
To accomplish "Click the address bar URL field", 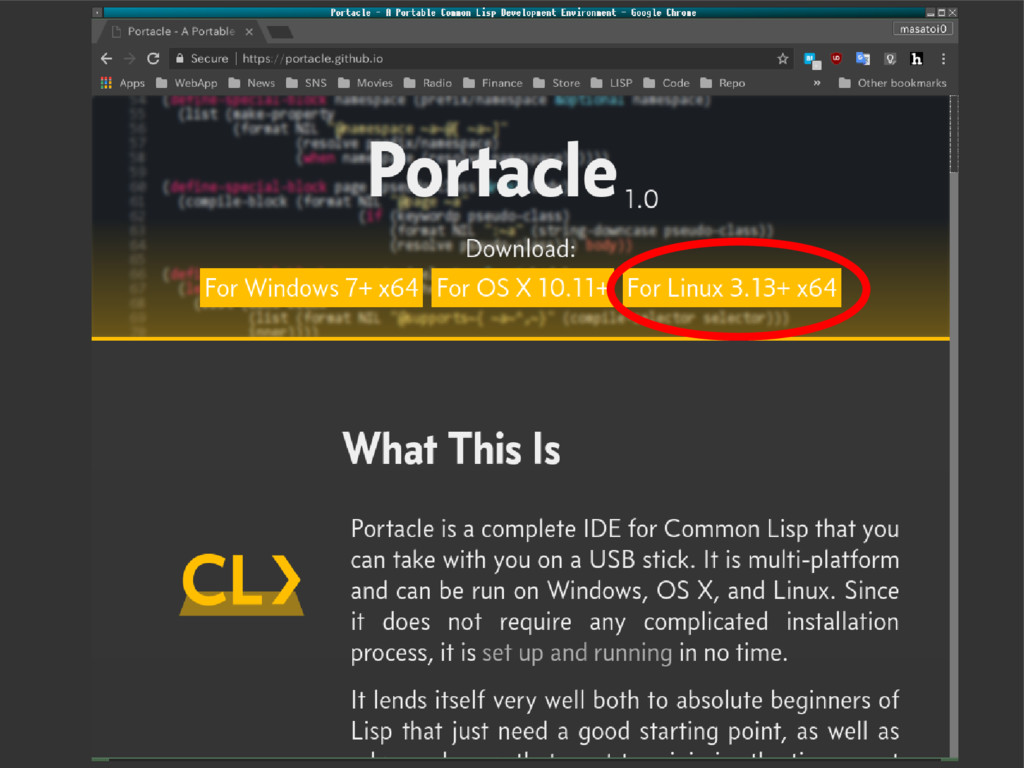I will [x=480, y=59].
